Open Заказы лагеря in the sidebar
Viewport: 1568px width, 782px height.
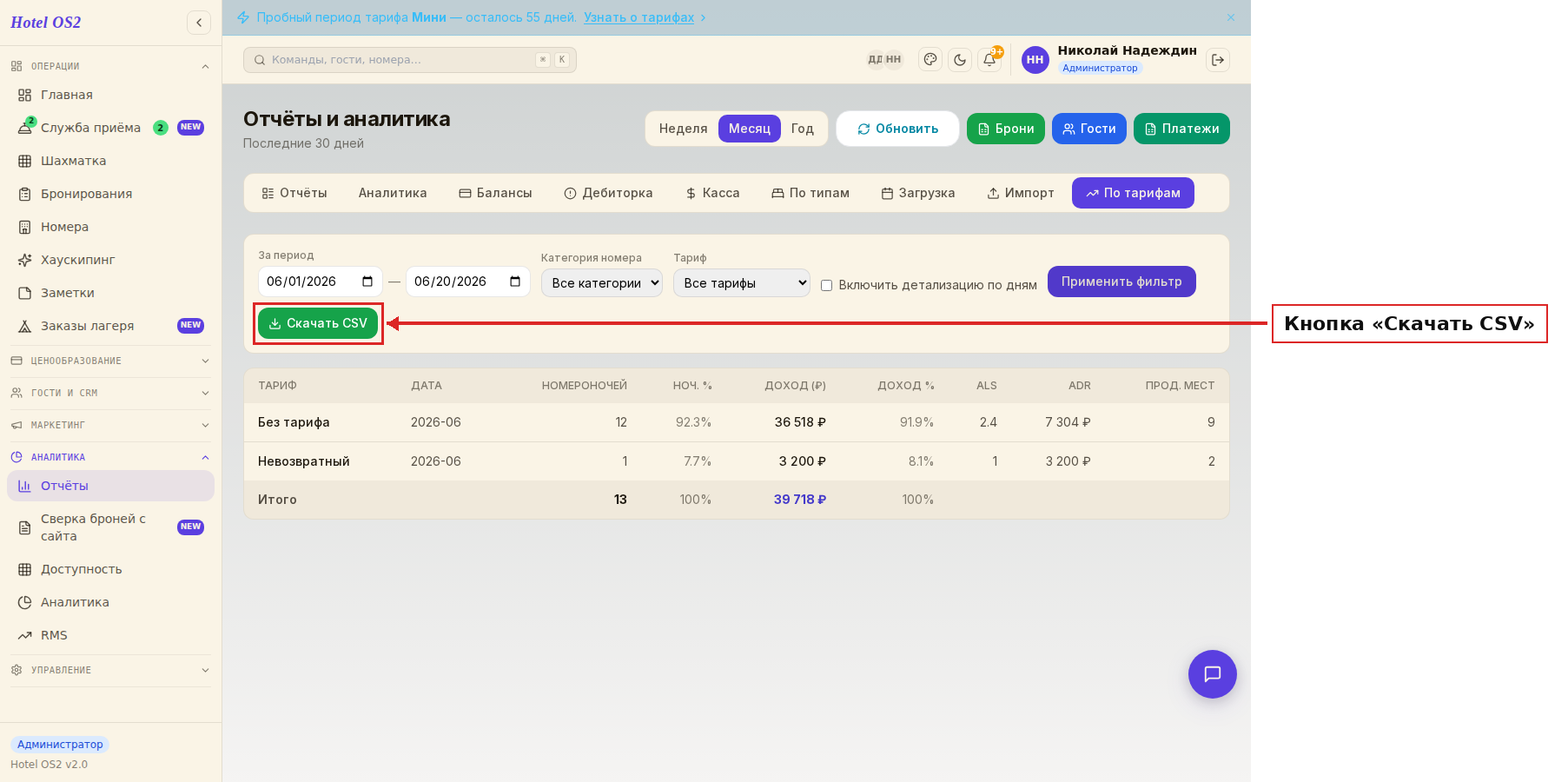(x=110, y=326)
